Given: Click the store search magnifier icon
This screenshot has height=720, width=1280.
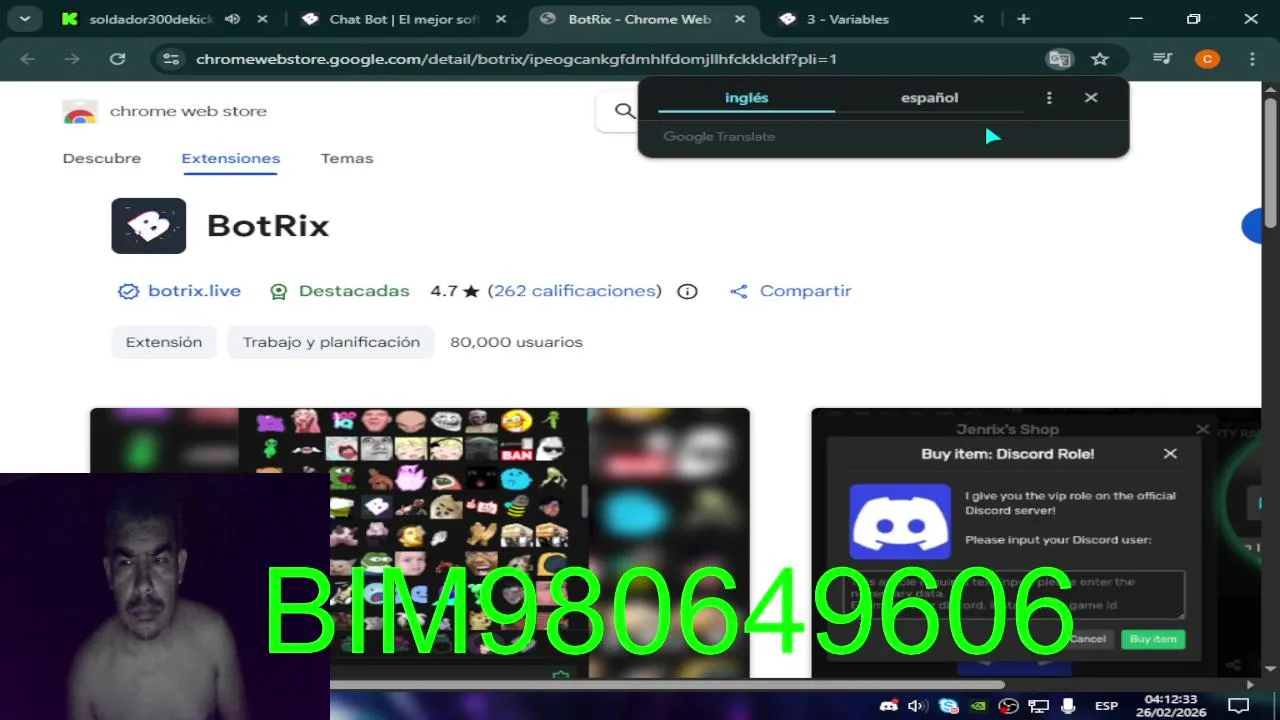Looking at the screenshot, I should (x=625, y=111).
